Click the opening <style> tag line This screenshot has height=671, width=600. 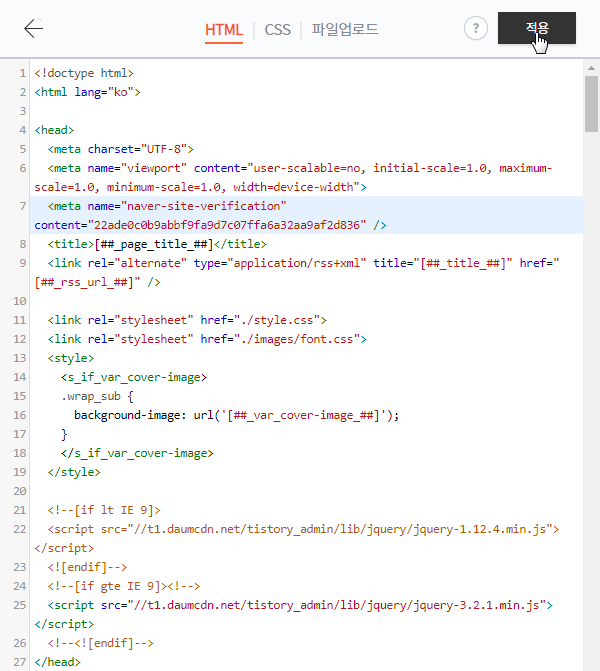tap(71, 358)
